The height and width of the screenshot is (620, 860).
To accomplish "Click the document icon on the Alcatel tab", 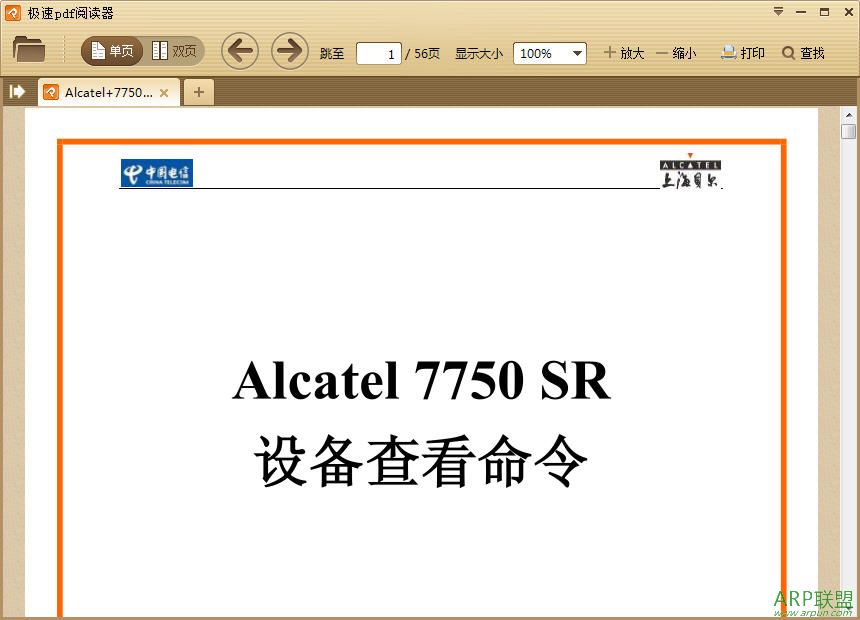I will coord(51,91).
